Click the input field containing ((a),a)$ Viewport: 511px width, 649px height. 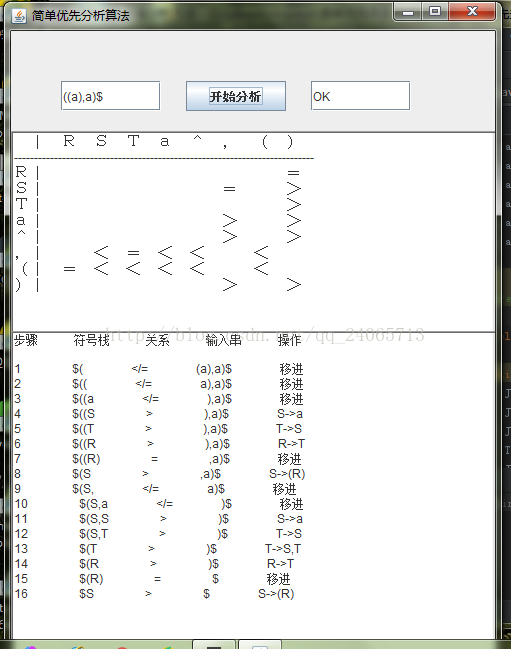pos(110,96)
